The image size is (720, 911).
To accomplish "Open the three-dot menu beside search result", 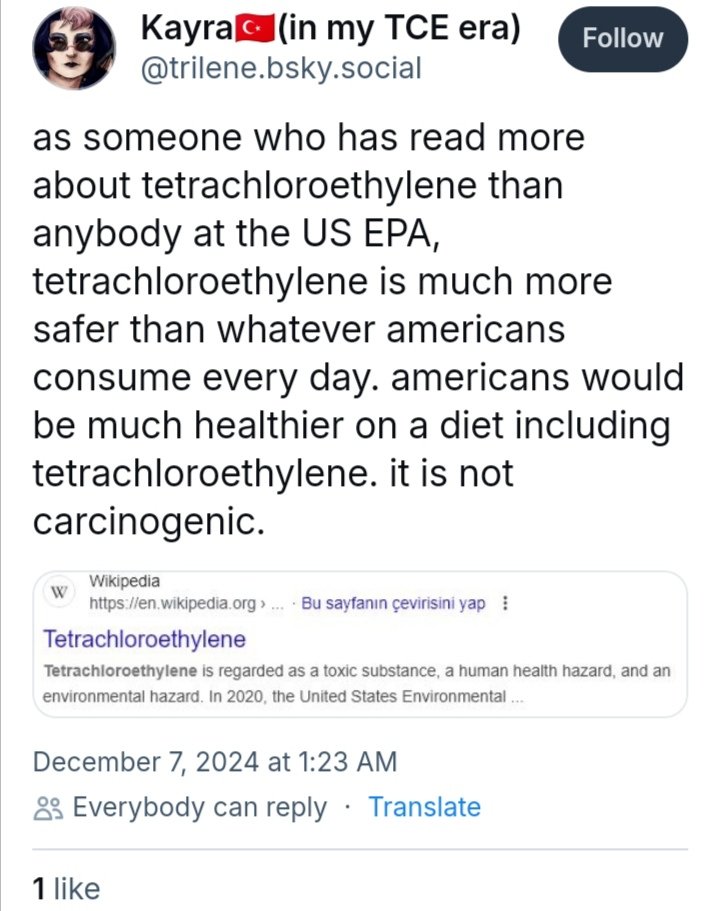I will 503,604.
